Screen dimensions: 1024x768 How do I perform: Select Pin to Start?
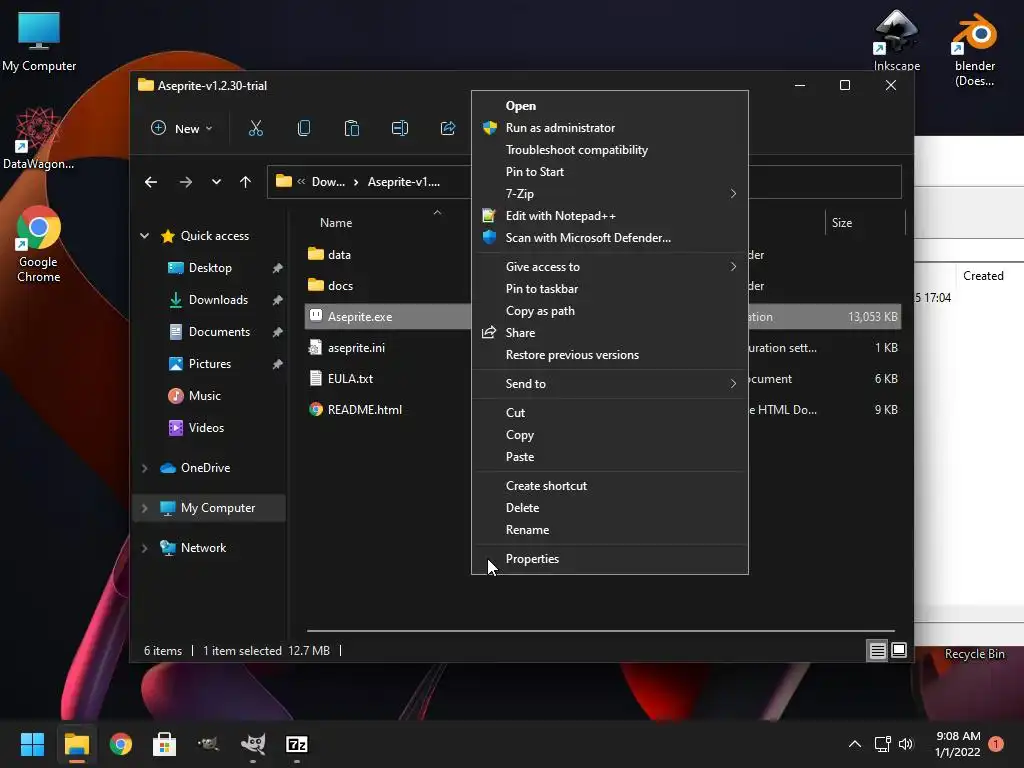(x=610, y=172)
